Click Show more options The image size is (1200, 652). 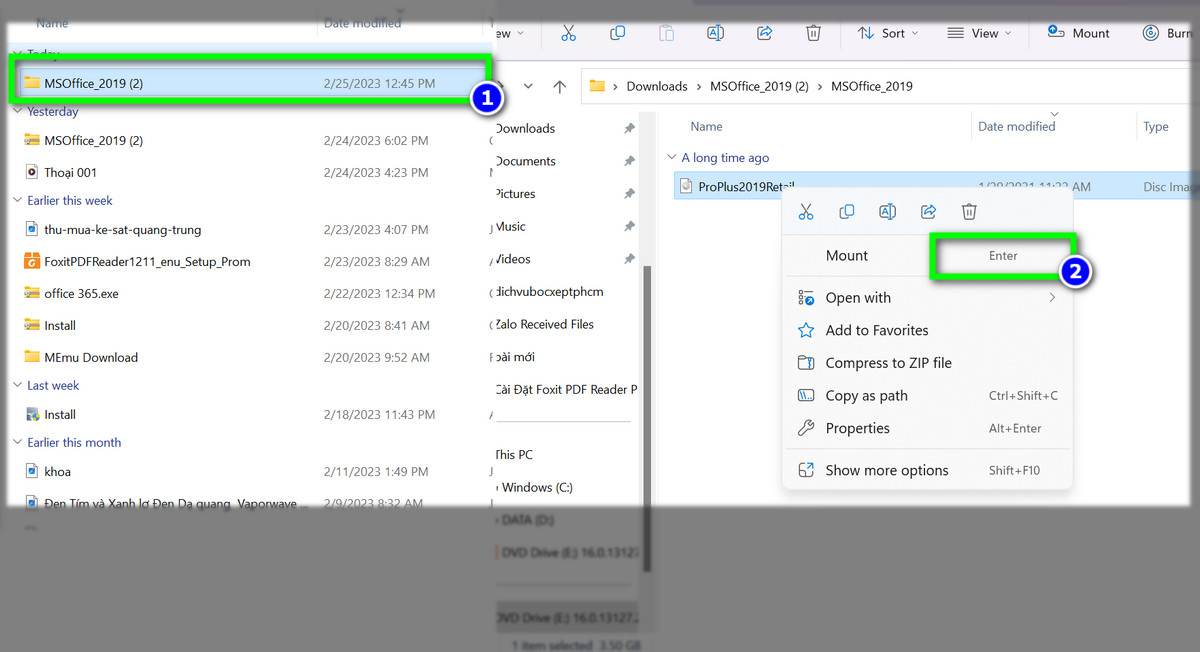click(x=927, y=470)
